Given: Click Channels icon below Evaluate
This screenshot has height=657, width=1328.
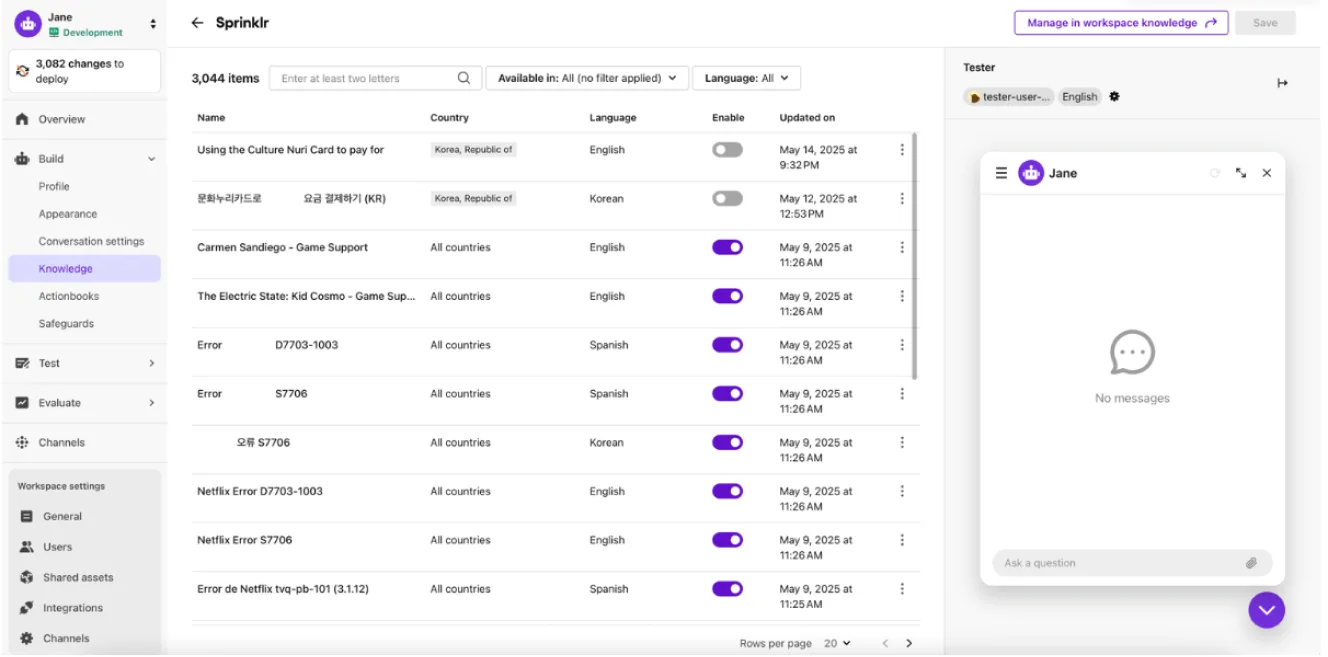Looking at the screenshot, I should click(22, 442).
